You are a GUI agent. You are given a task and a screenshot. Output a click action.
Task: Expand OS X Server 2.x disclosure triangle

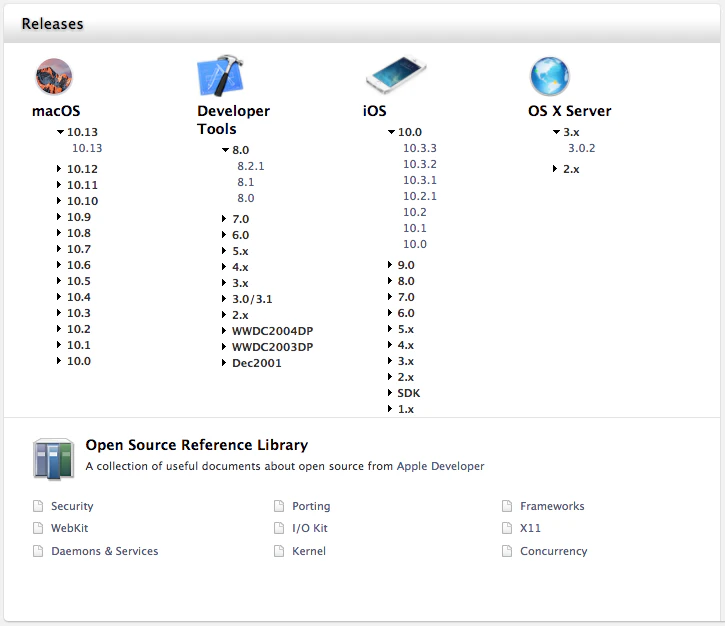point(555,169)
